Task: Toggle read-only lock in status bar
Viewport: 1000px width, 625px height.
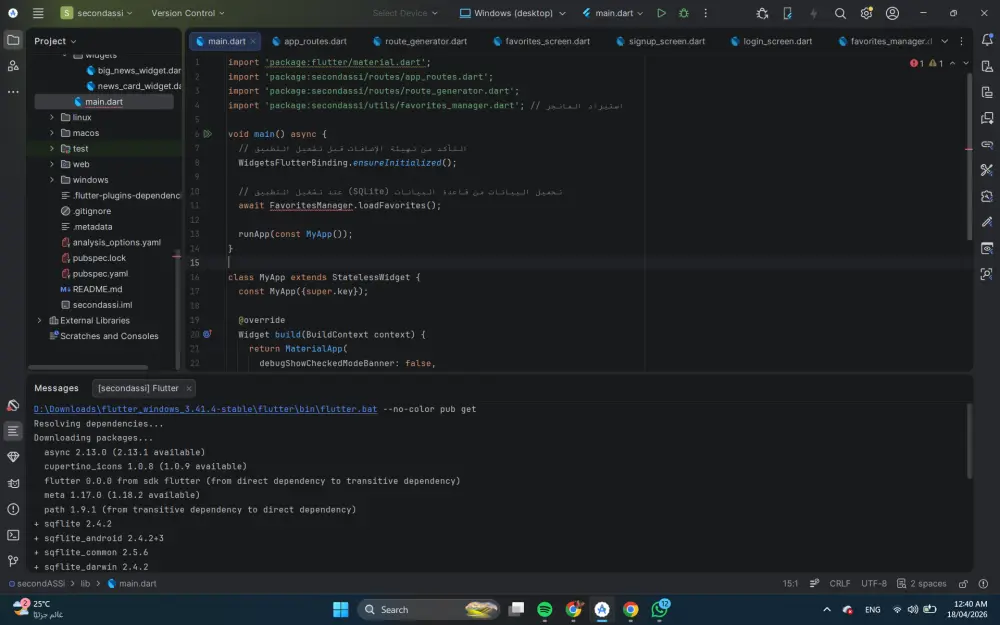Action: (x=963, y=584)
